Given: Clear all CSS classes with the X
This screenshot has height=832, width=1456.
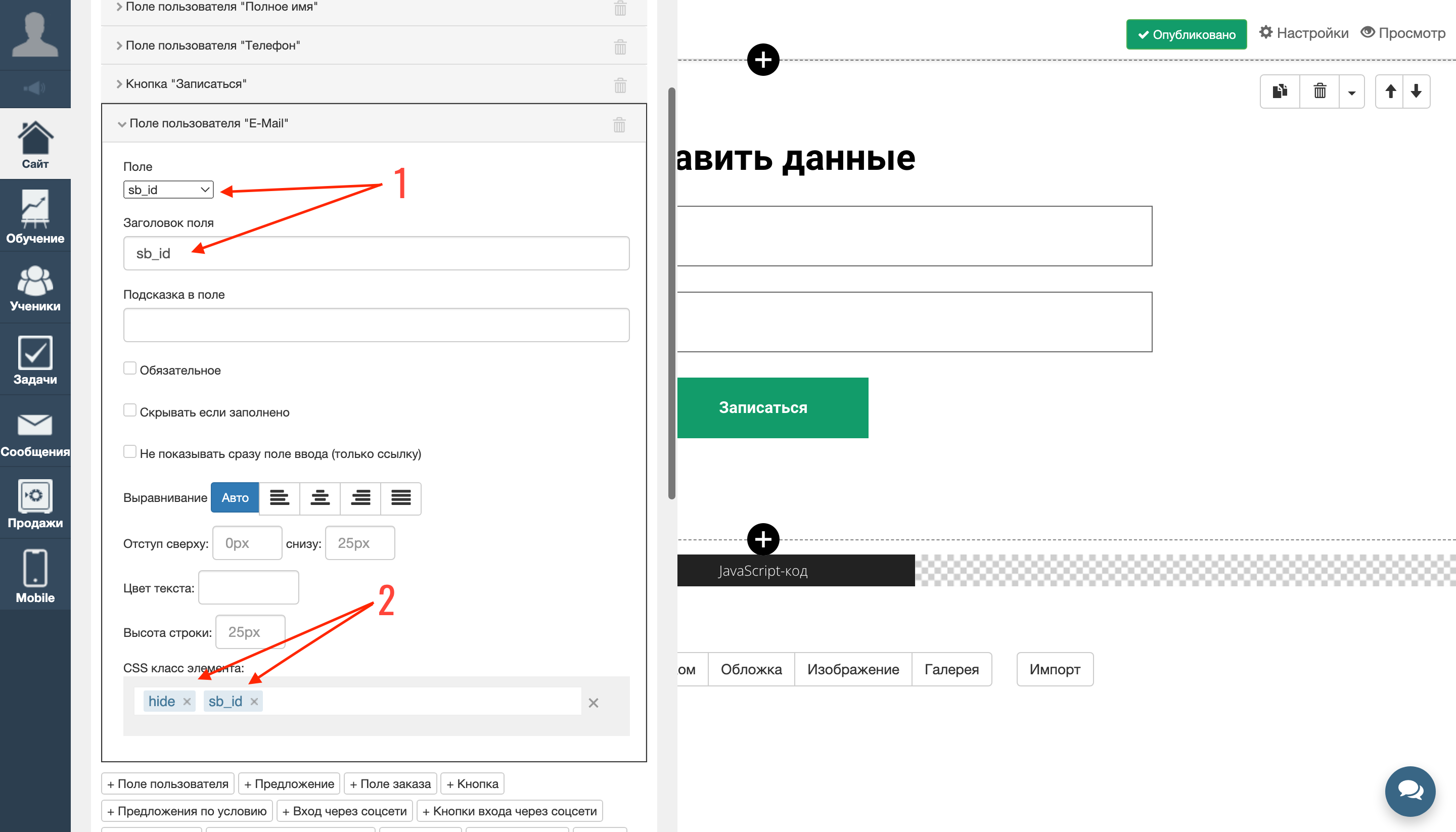Looking at the screenshot, I should 593,703.
